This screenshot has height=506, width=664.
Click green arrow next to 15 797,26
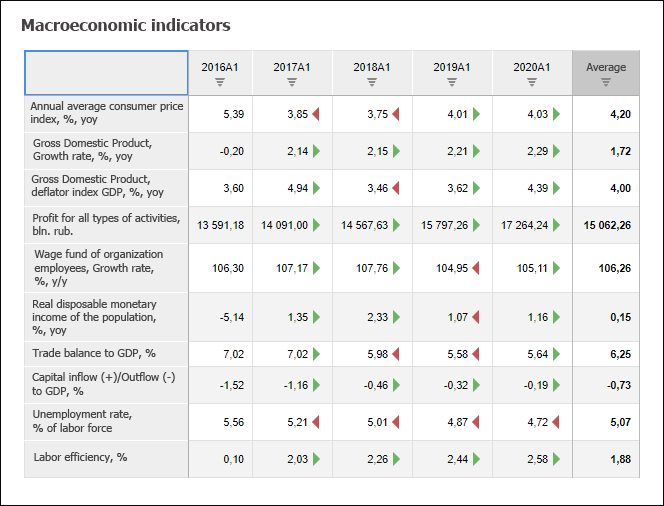coord(476,225)
